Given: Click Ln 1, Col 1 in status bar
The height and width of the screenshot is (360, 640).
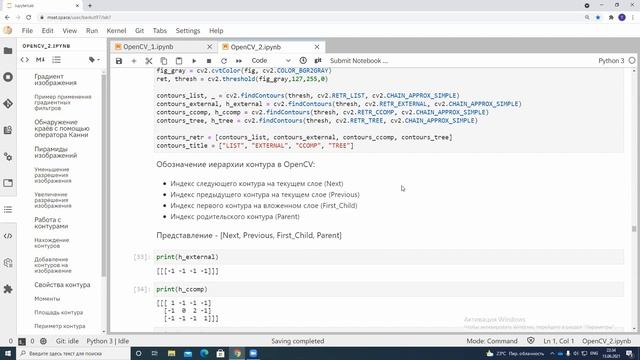Looking at the screenshot, I should pyautogui.click(x=558, y=341).
